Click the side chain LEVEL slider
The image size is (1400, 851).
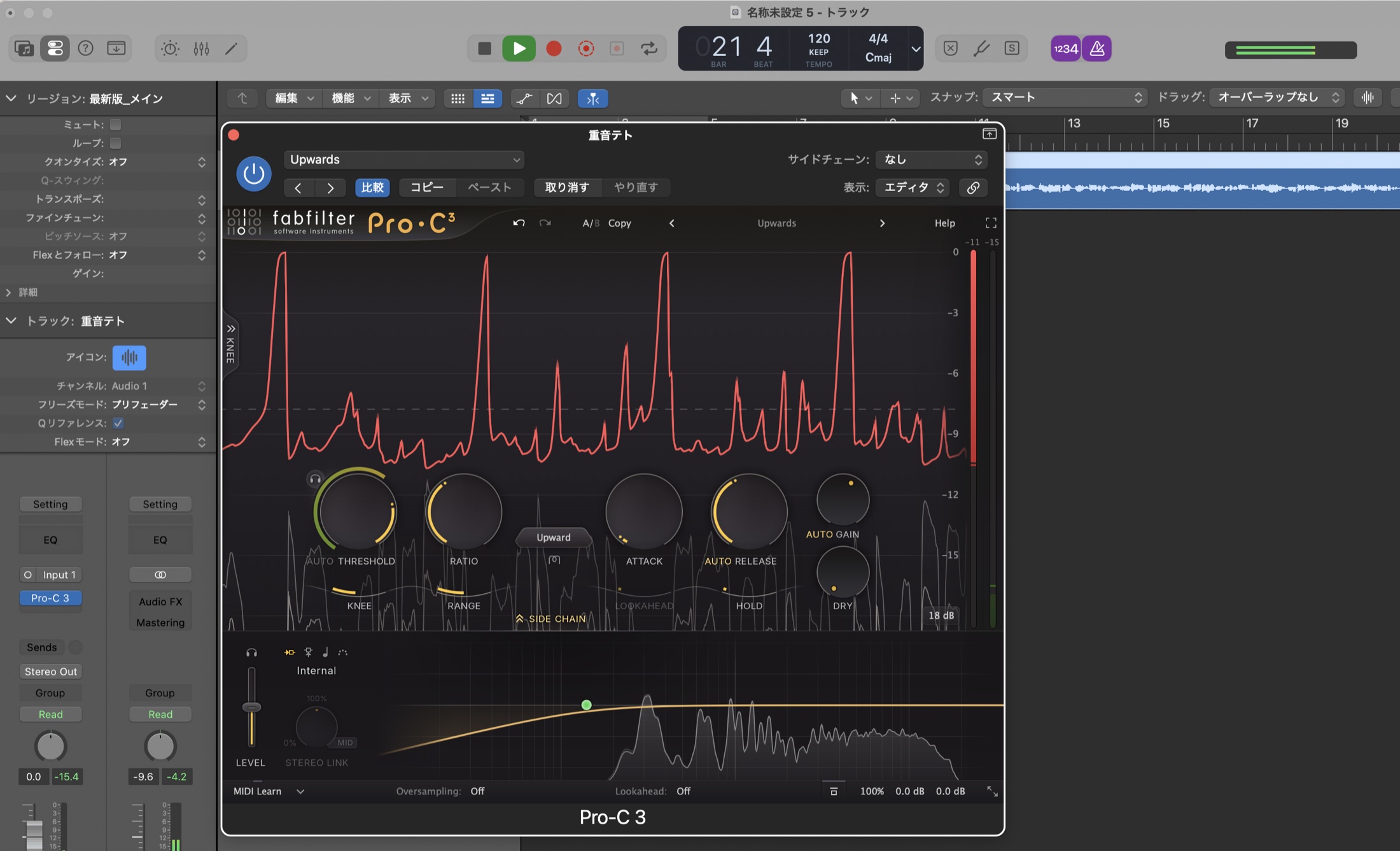click(x=251, y=707)
